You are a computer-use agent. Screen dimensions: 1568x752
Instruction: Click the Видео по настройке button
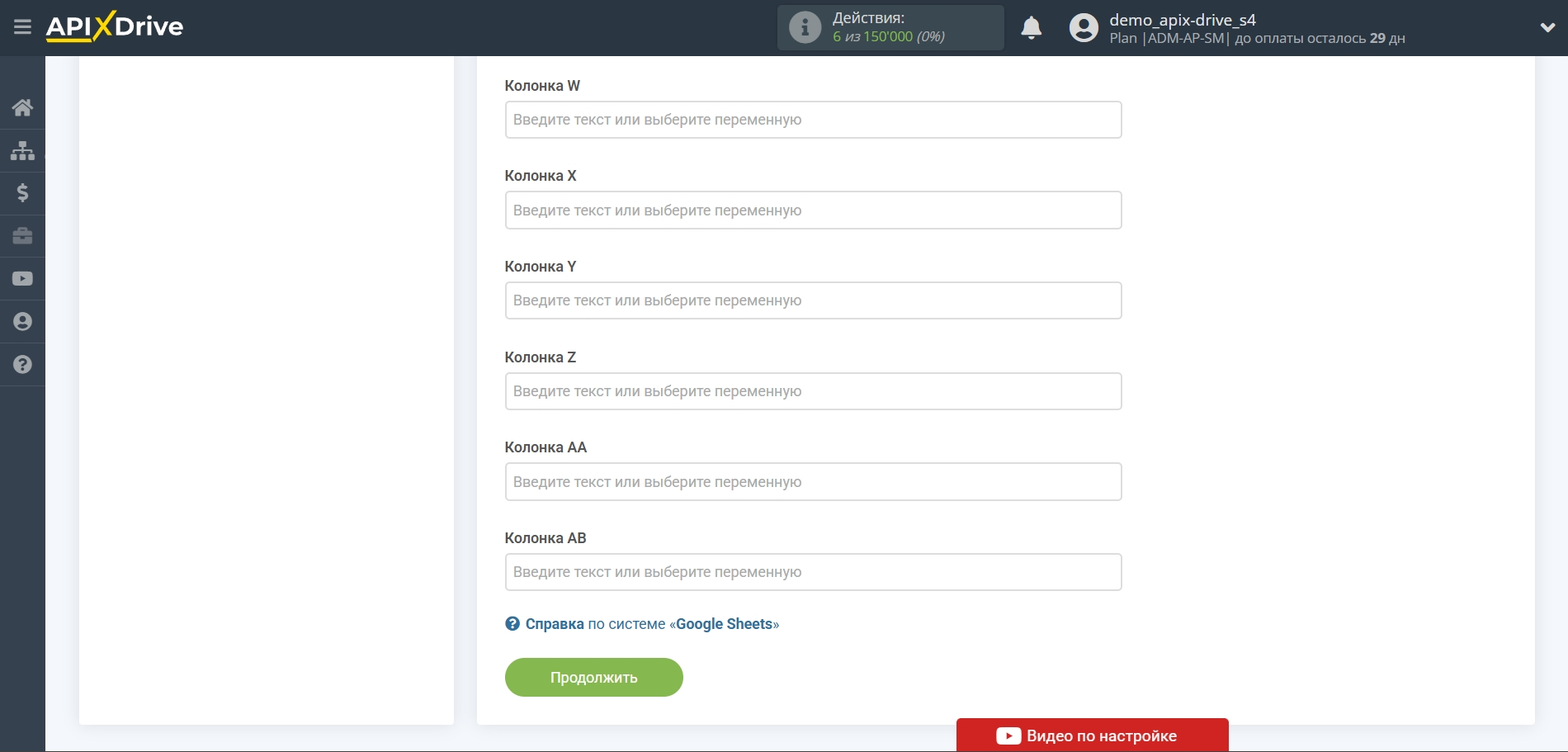pyautogui.click(x=1092, y=735)
